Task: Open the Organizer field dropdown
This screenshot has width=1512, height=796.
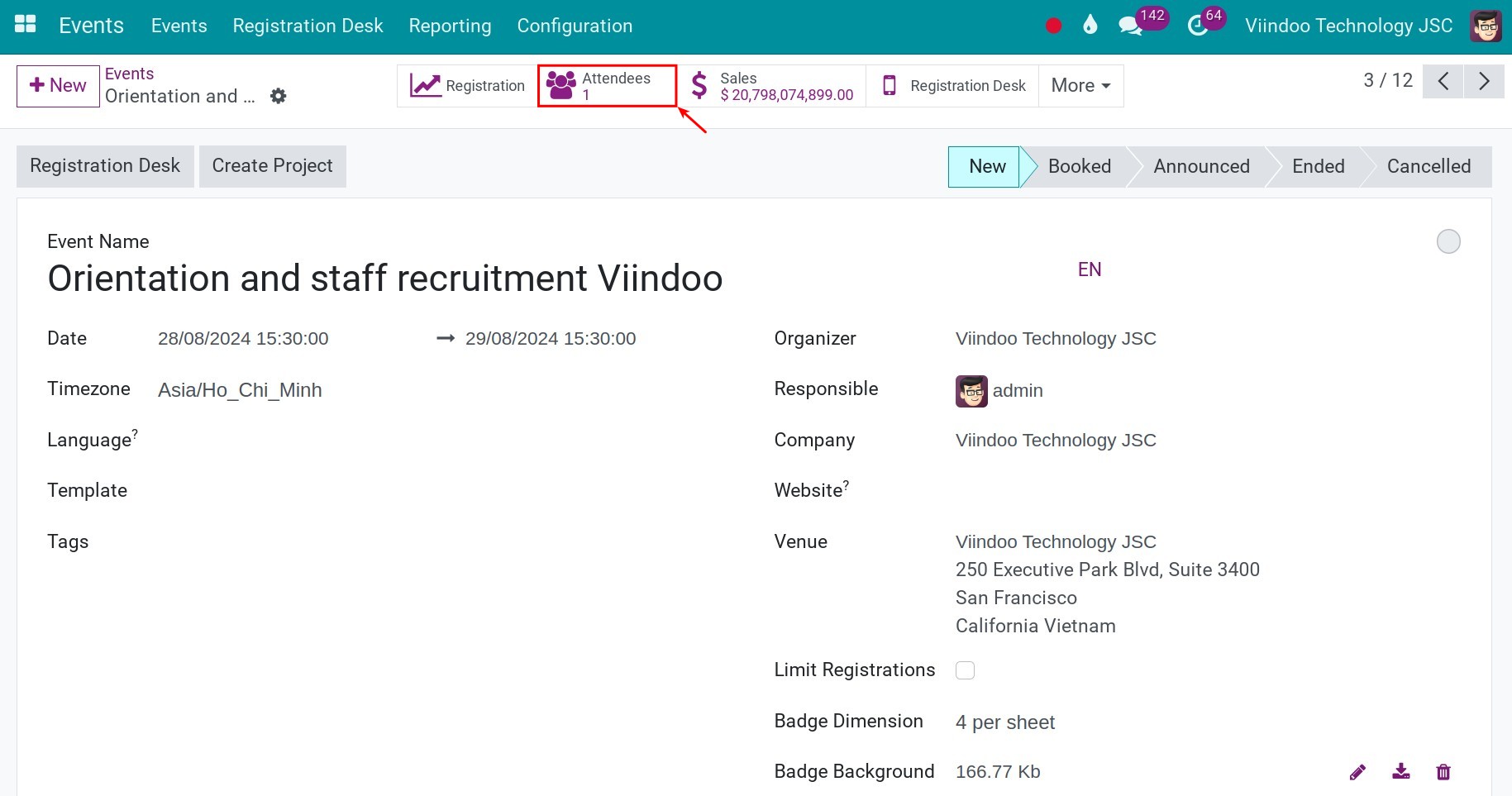Action: pos(1056,339)
